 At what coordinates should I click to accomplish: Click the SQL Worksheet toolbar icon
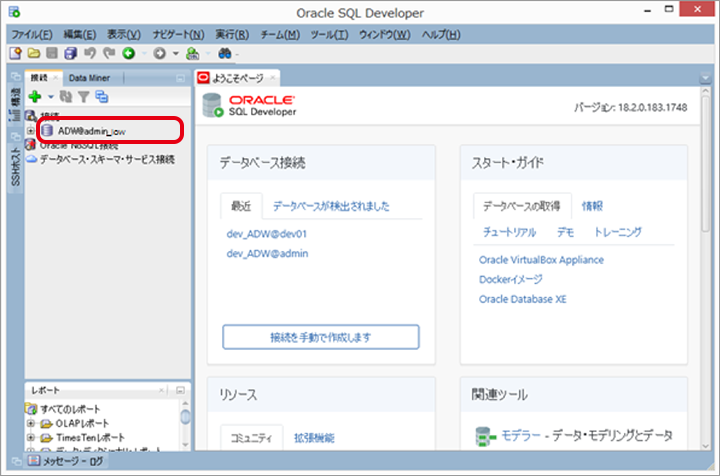point(192,53)
